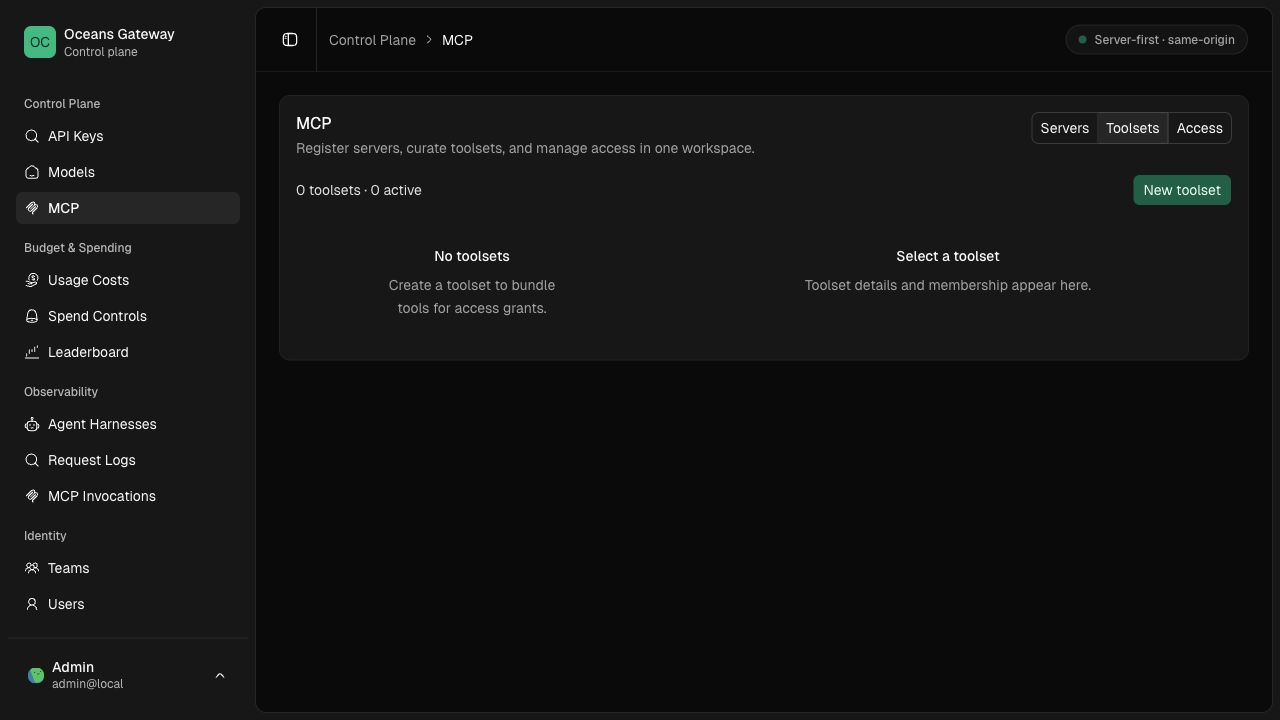This screenshot has height=720, width=1280.
Task: Open the Models page
Action: [x=128, y=172]
